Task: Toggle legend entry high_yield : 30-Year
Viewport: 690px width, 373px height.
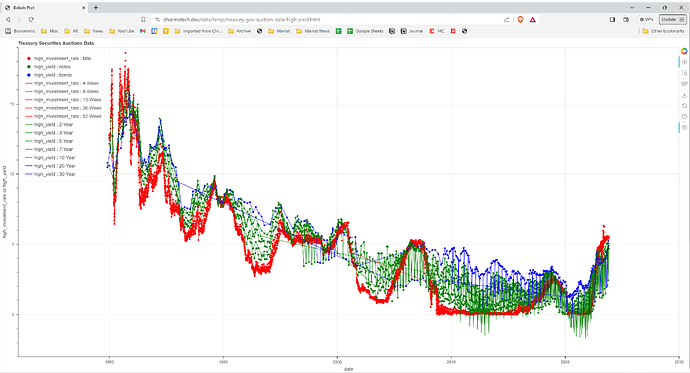Action: [50, 174]
